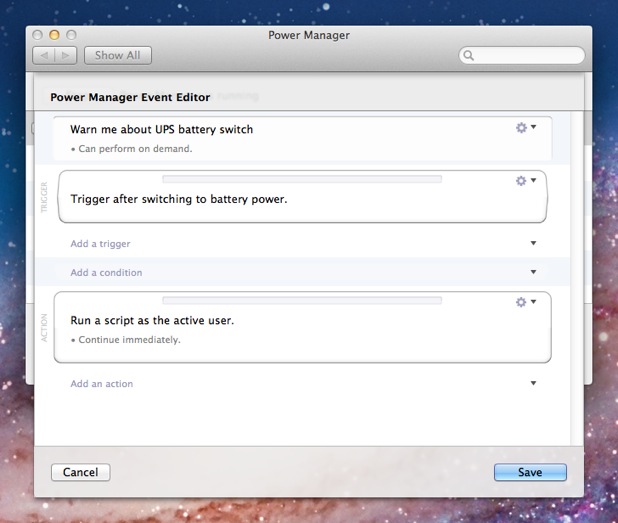Cancel the event editor

(x=80, y=472)
